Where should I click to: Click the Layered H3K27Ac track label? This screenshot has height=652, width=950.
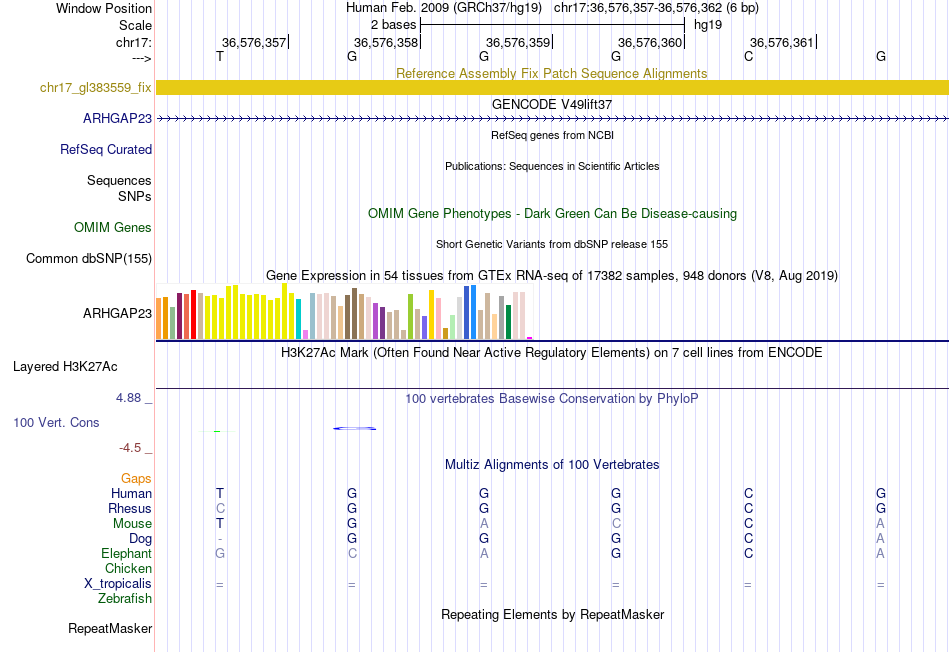click(x=65, y=367)
